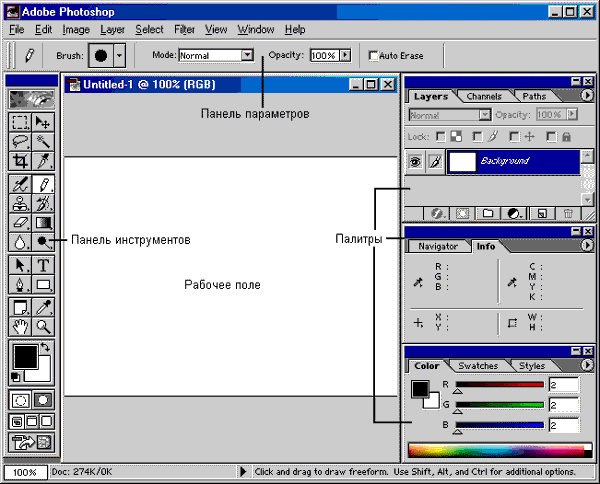Select the History Brush tool
The height and width of the screenshot is (484, 600).
(43, 203)
